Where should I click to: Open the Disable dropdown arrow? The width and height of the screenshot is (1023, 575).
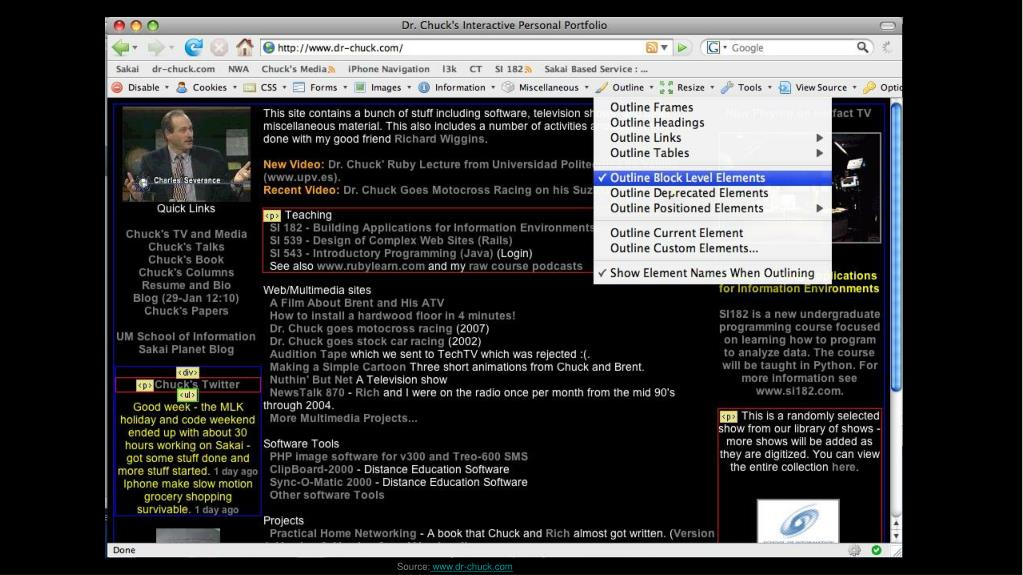tap(166, 87)
